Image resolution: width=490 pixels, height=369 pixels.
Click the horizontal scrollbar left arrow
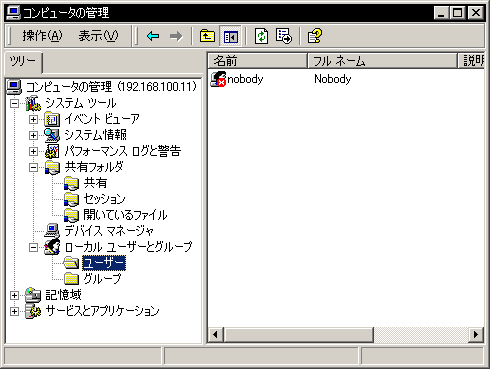pyautogui.click(x=215, y=334)
